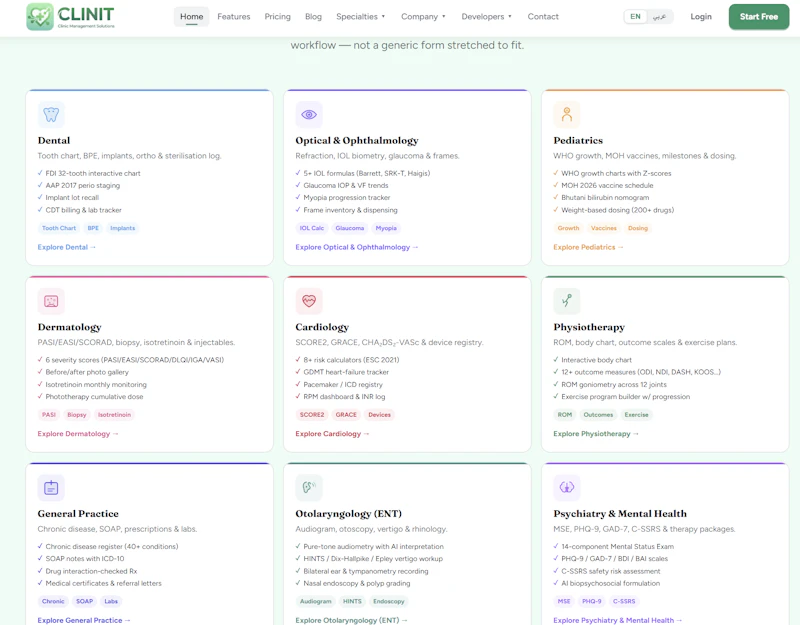Image resolution: width=800 pixels, height=625 pixels.
Task: Click the Start Free button
Action: (759, 16)
